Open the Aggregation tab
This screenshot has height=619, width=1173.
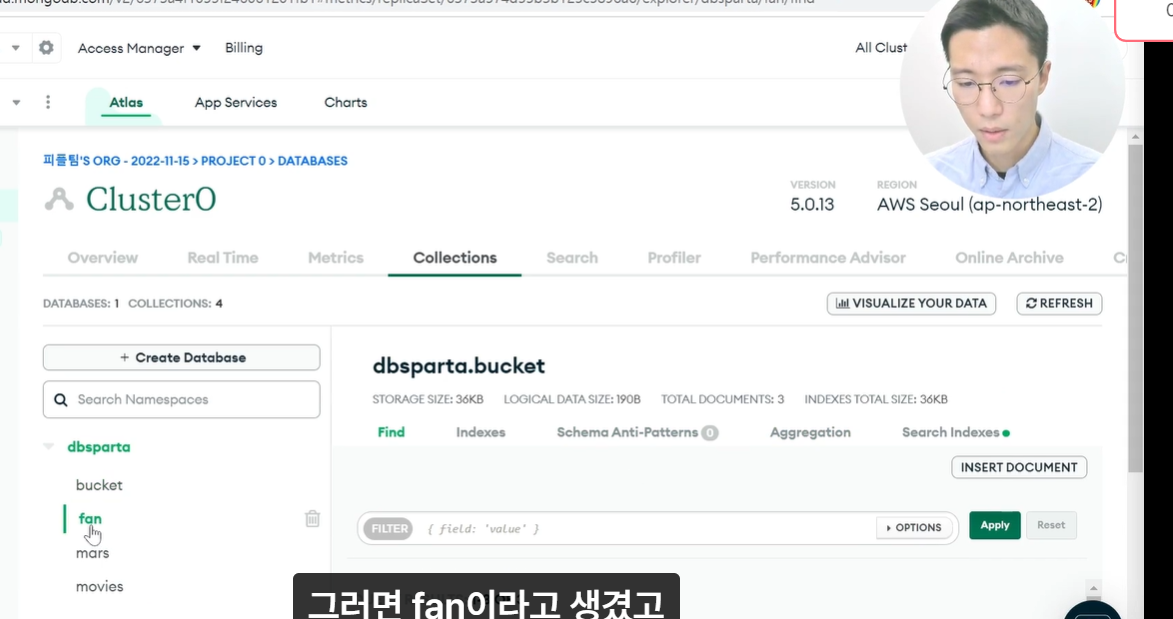click(810, 432)
